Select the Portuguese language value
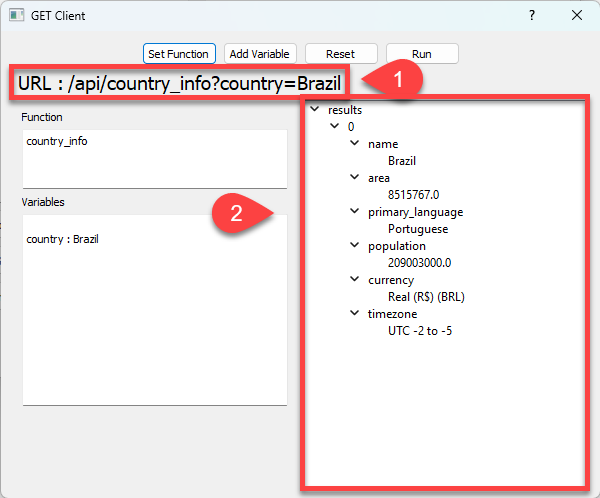This screenshot has width=600, height=498. tap(418, 229)
